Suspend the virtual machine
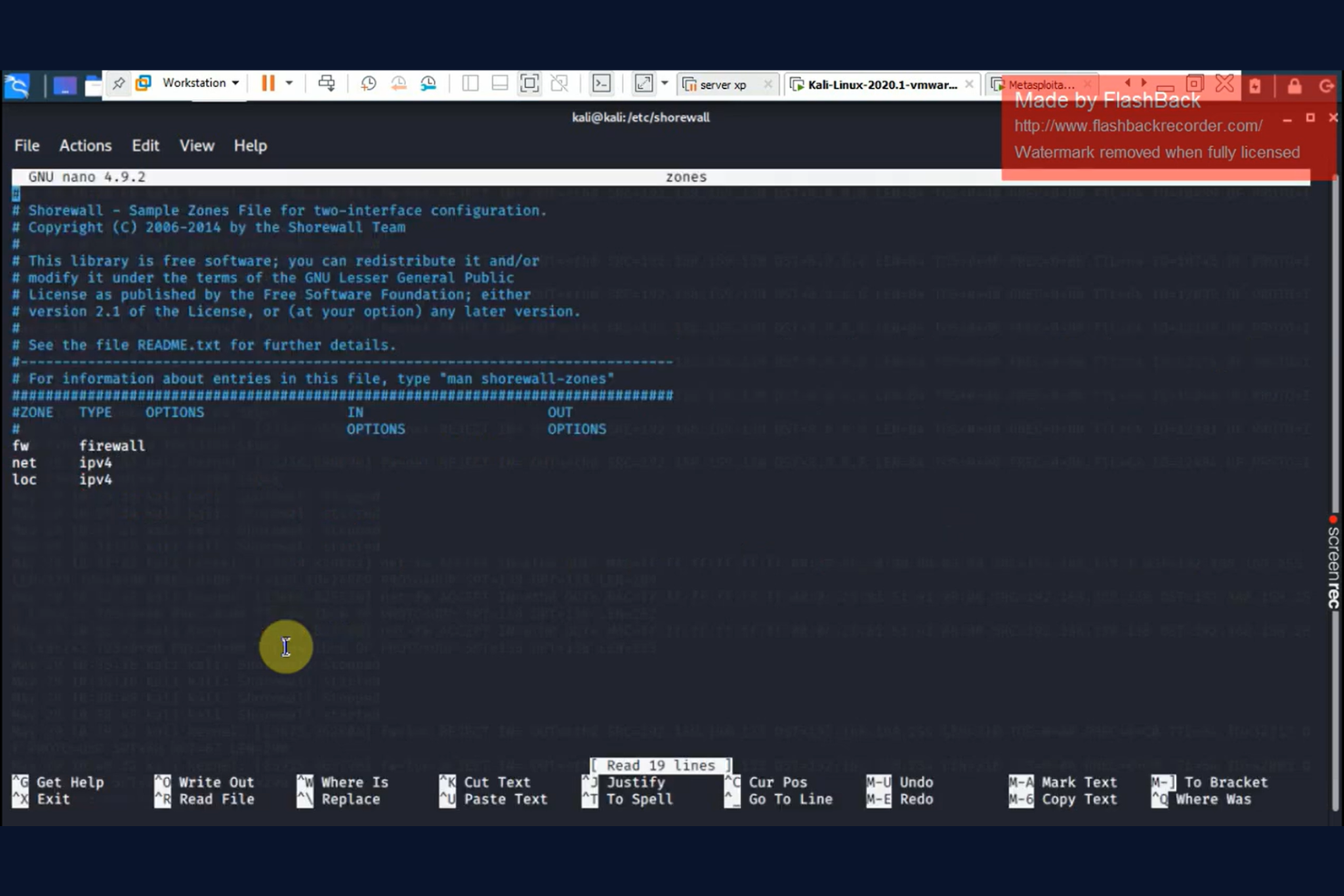Viewport: 1344px width, 896px height. [267, 84]
